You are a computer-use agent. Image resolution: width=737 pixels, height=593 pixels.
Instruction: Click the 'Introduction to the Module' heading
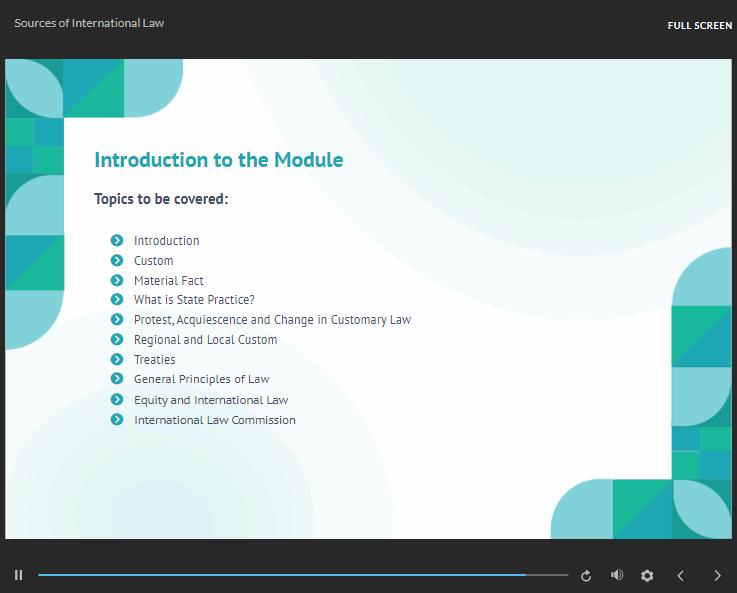point(219,160)
